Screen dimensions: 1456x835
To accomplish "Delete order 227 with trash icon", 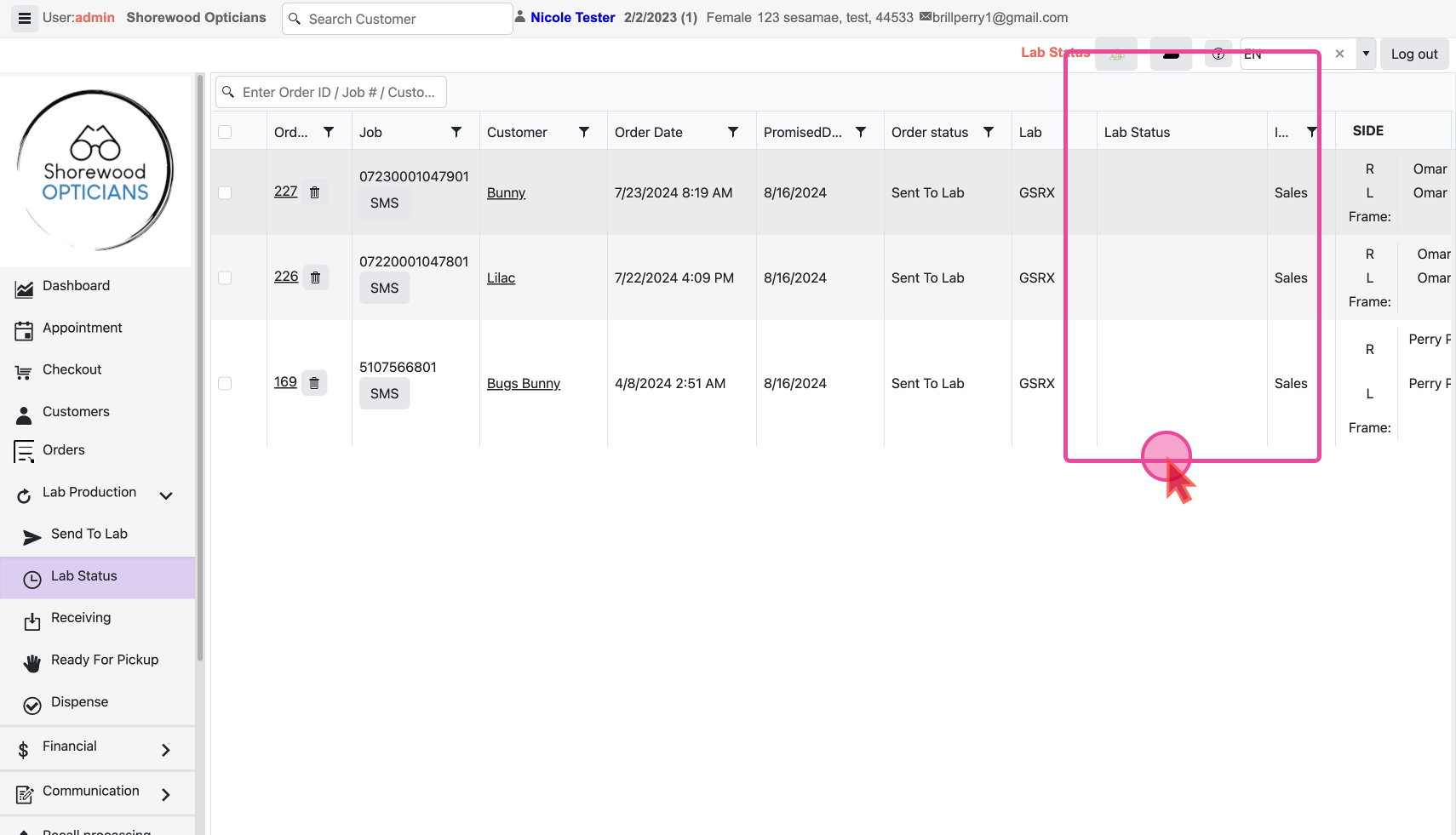I will point(314,192).
